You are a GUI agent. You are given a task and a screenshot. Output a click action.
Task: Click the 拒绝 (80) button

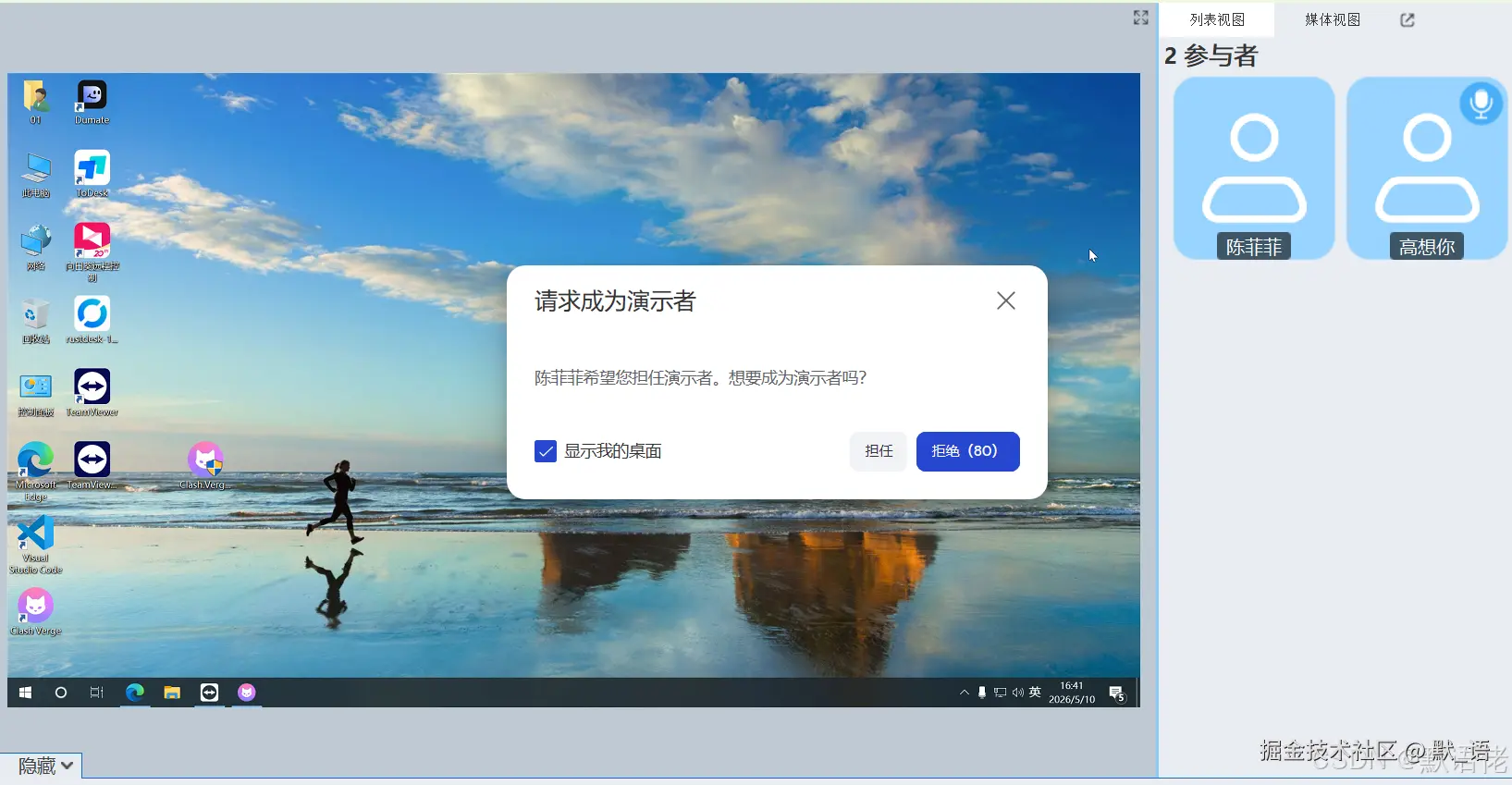(967, 451)
